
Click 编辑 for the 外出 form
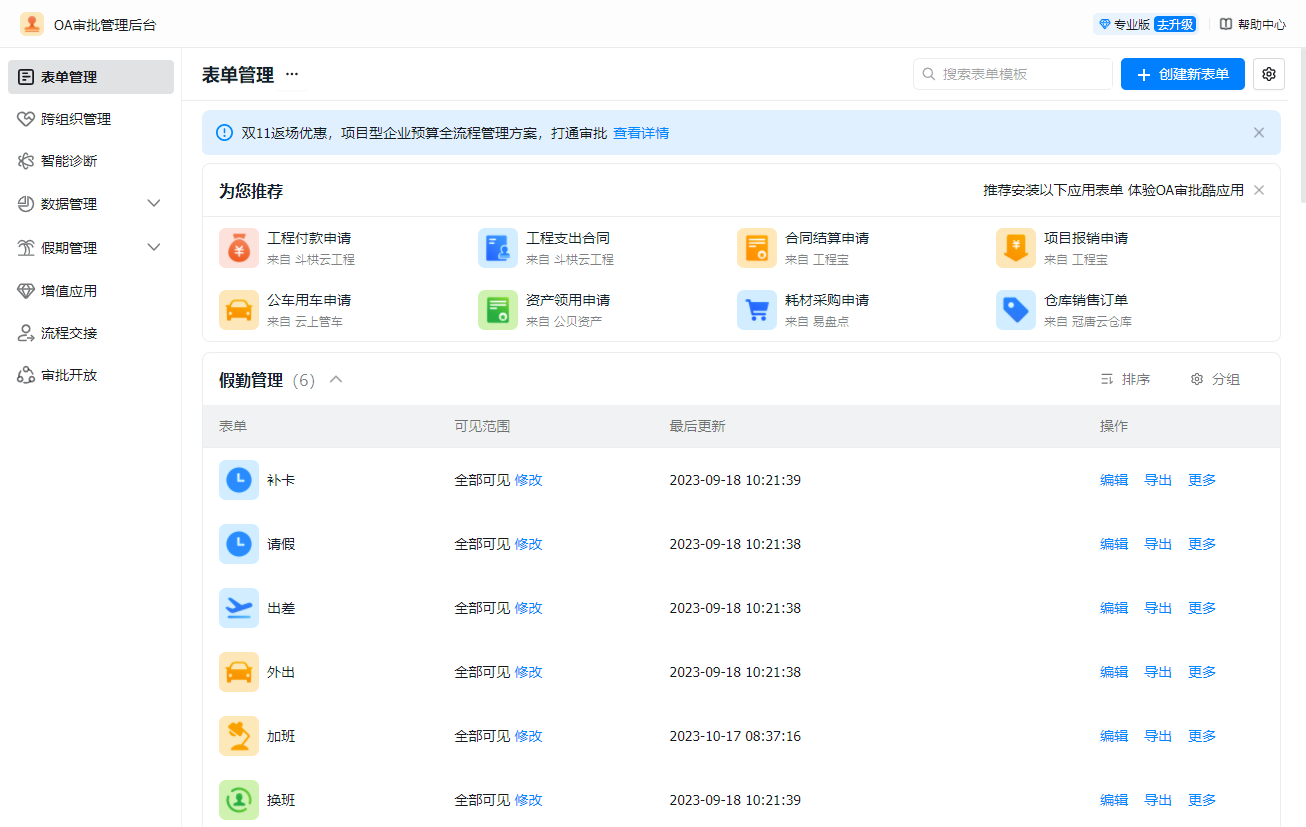tap(1114, 672)
